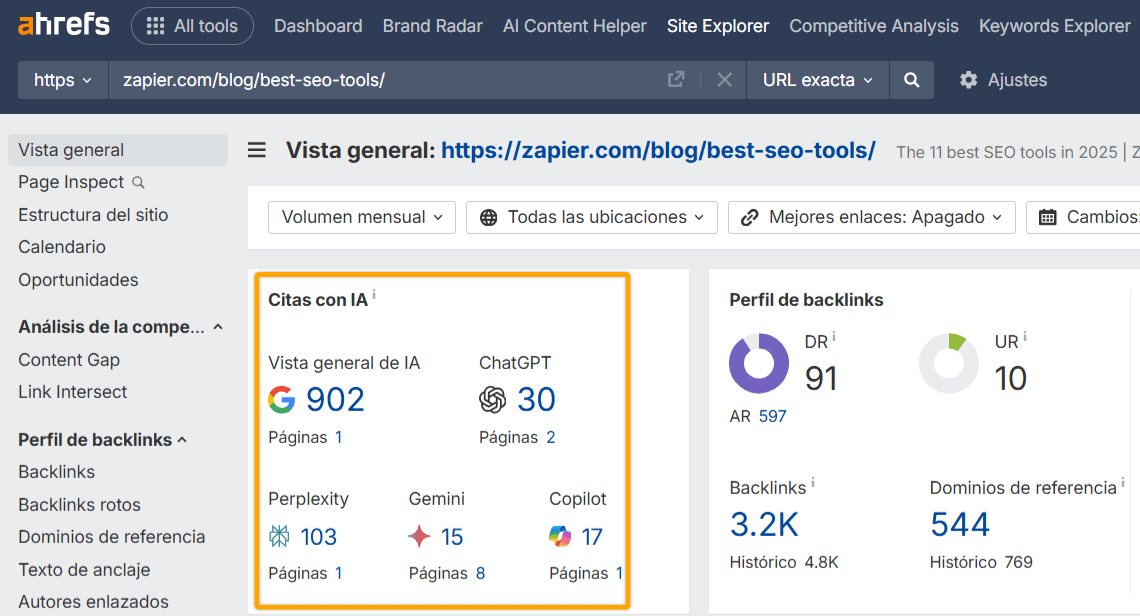Viewport: 1140px width, 616px height.
Task: Click the search magnifier in the URL bar
Action: click(x=910, y=79)
